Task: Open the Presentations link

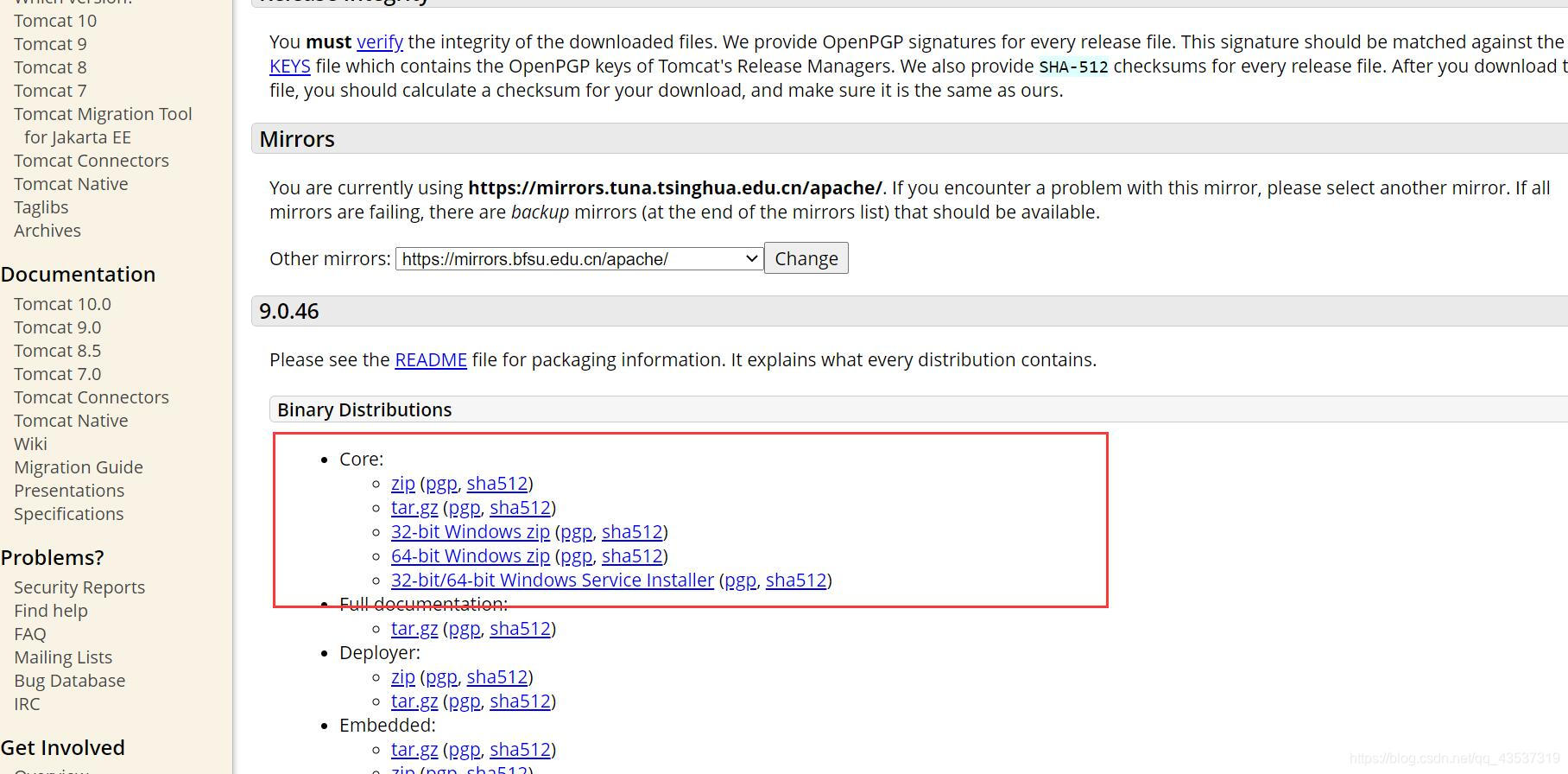Action: (x=69, y=491)
